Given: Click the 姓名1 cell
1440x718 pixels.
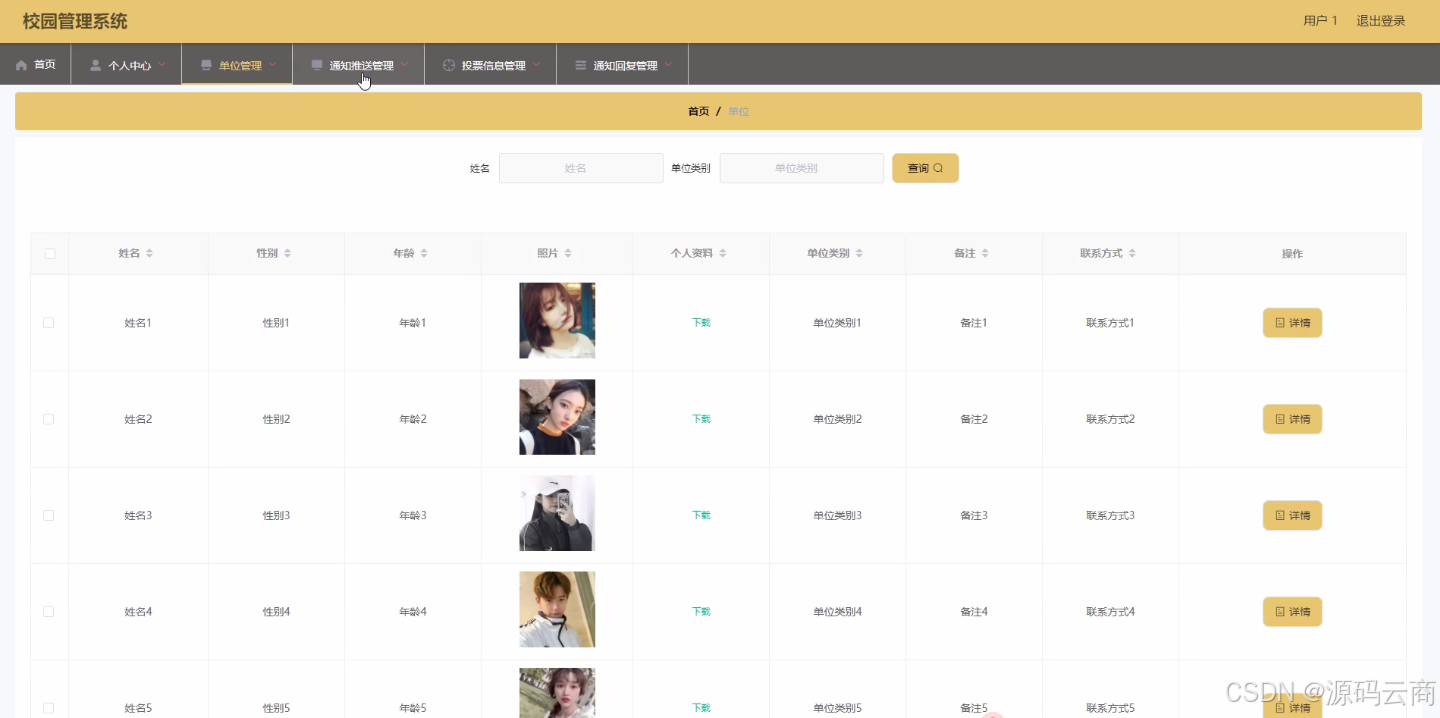Looking at the screenshot, I should coord(138,323).
